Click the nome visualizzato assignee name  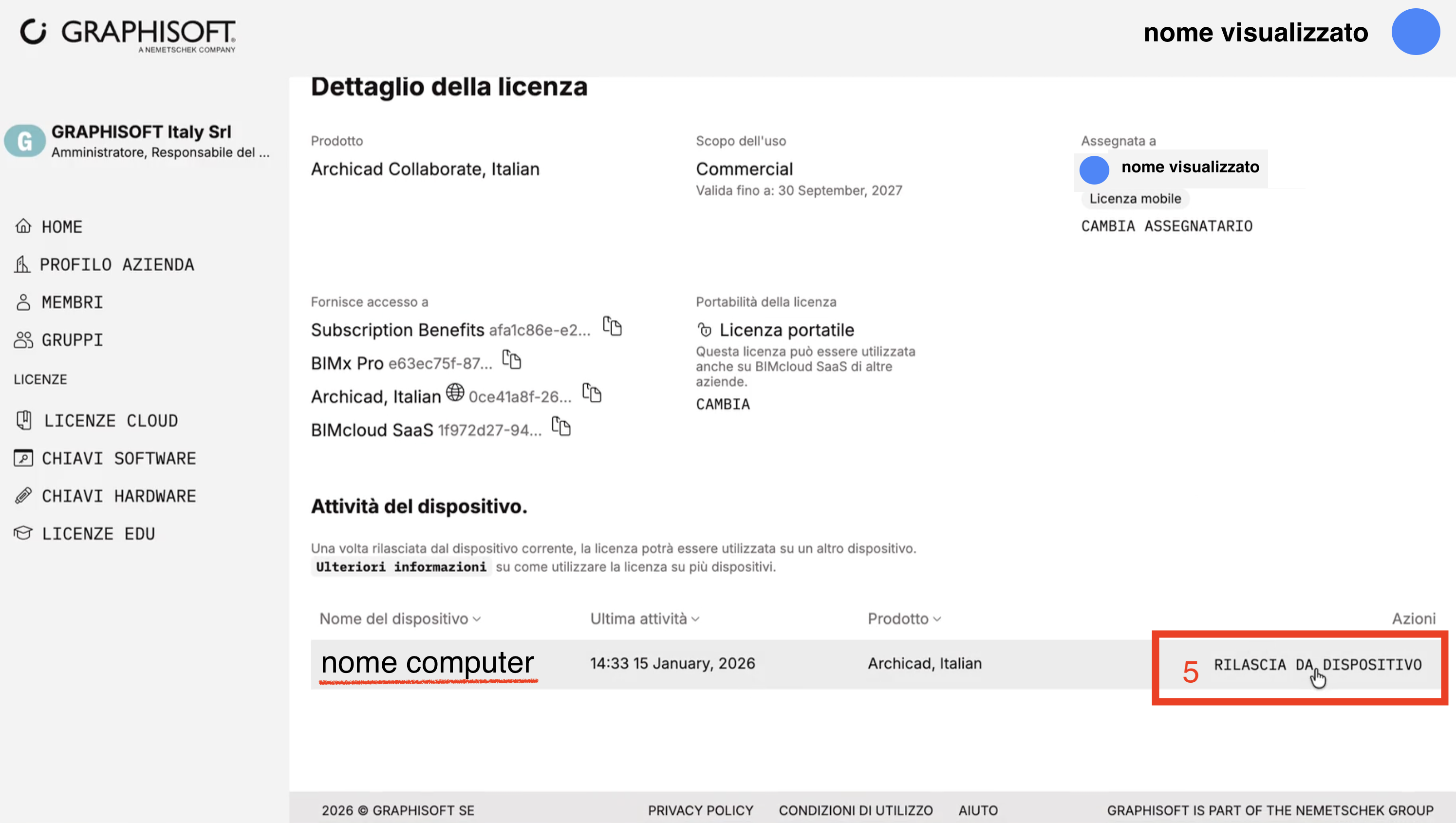(x=1190, y=167)
